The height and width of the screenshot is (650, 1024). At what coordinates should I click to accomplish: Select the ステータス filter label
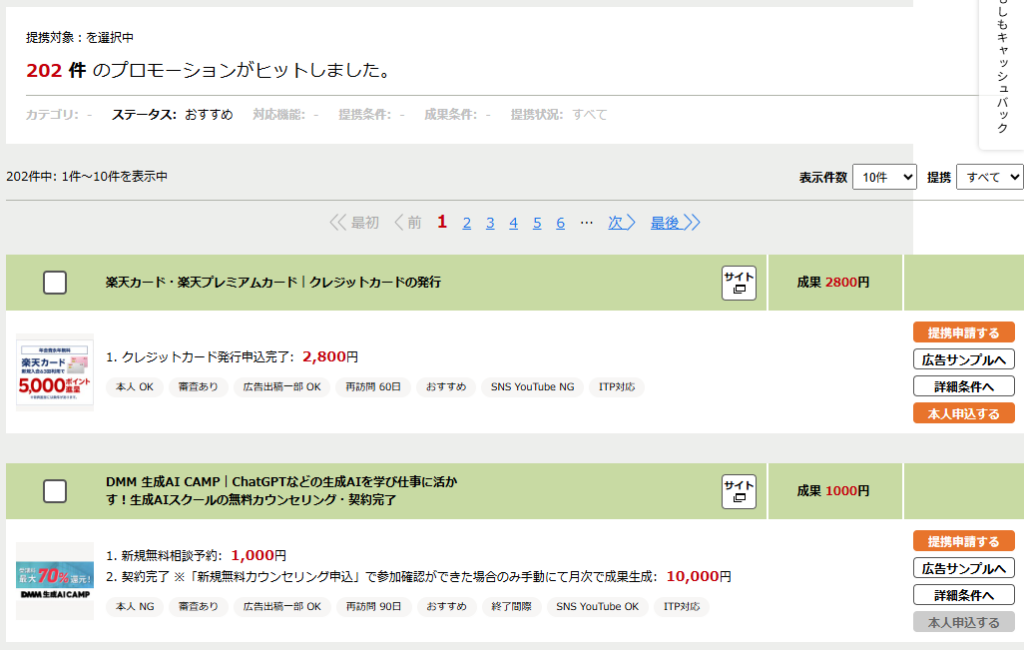coord(144,115)
